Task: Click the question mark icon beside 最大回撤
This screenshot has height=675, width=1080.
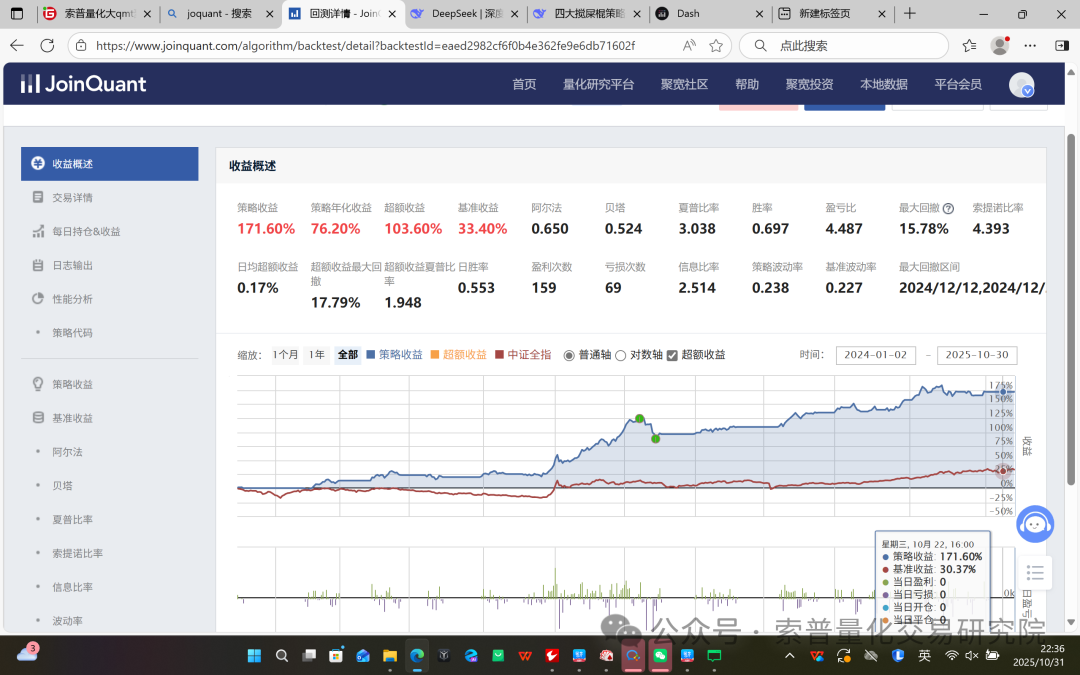Action: click(947, 209)
